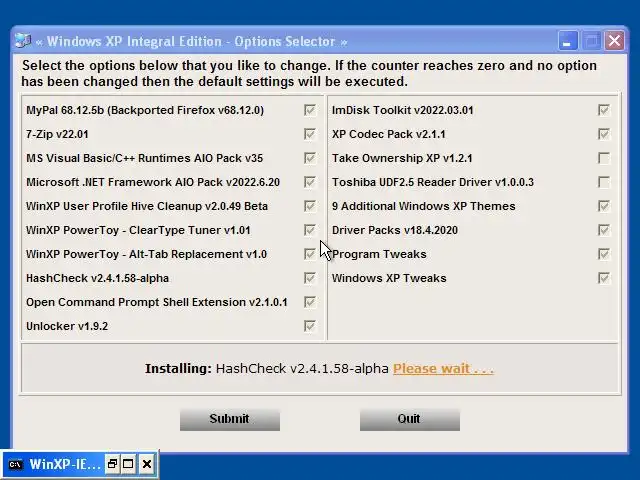This screenshot has width=640, height=480.
Task: Click the WinXP-IE... minimized window title
Action: pos(64,464)
